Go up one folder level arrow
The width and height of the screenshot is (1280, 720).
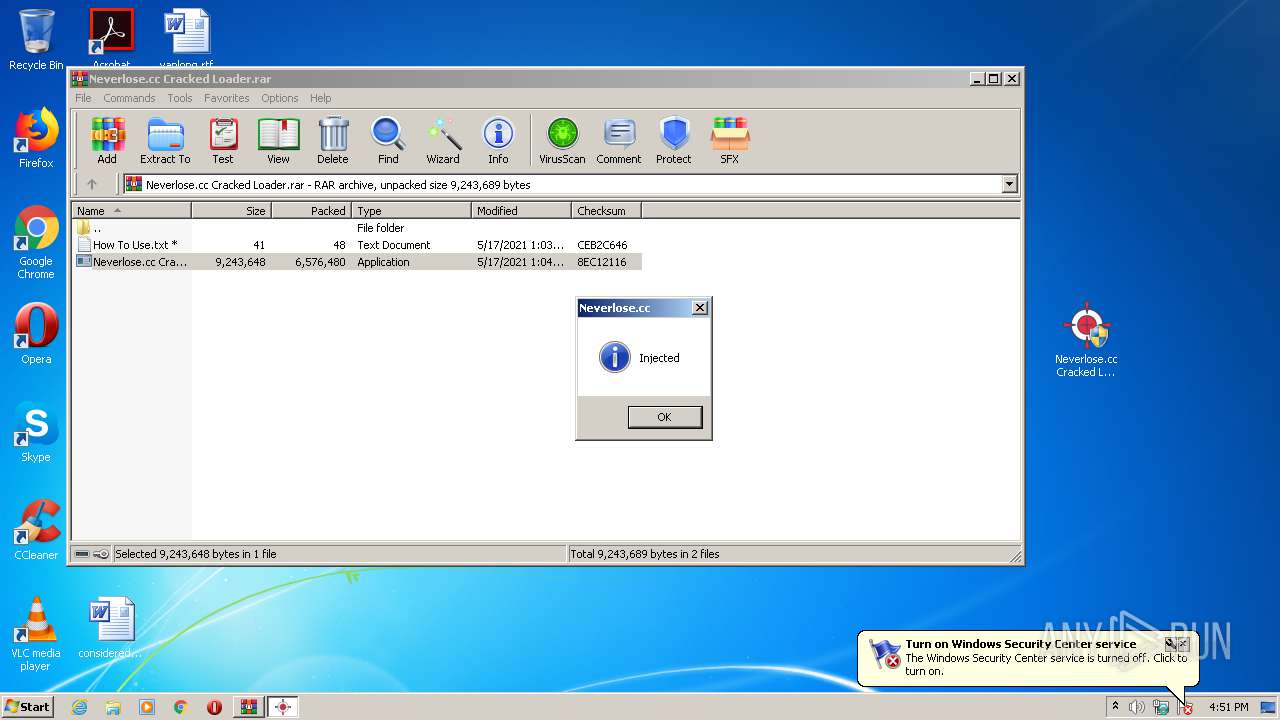point(92,184)
